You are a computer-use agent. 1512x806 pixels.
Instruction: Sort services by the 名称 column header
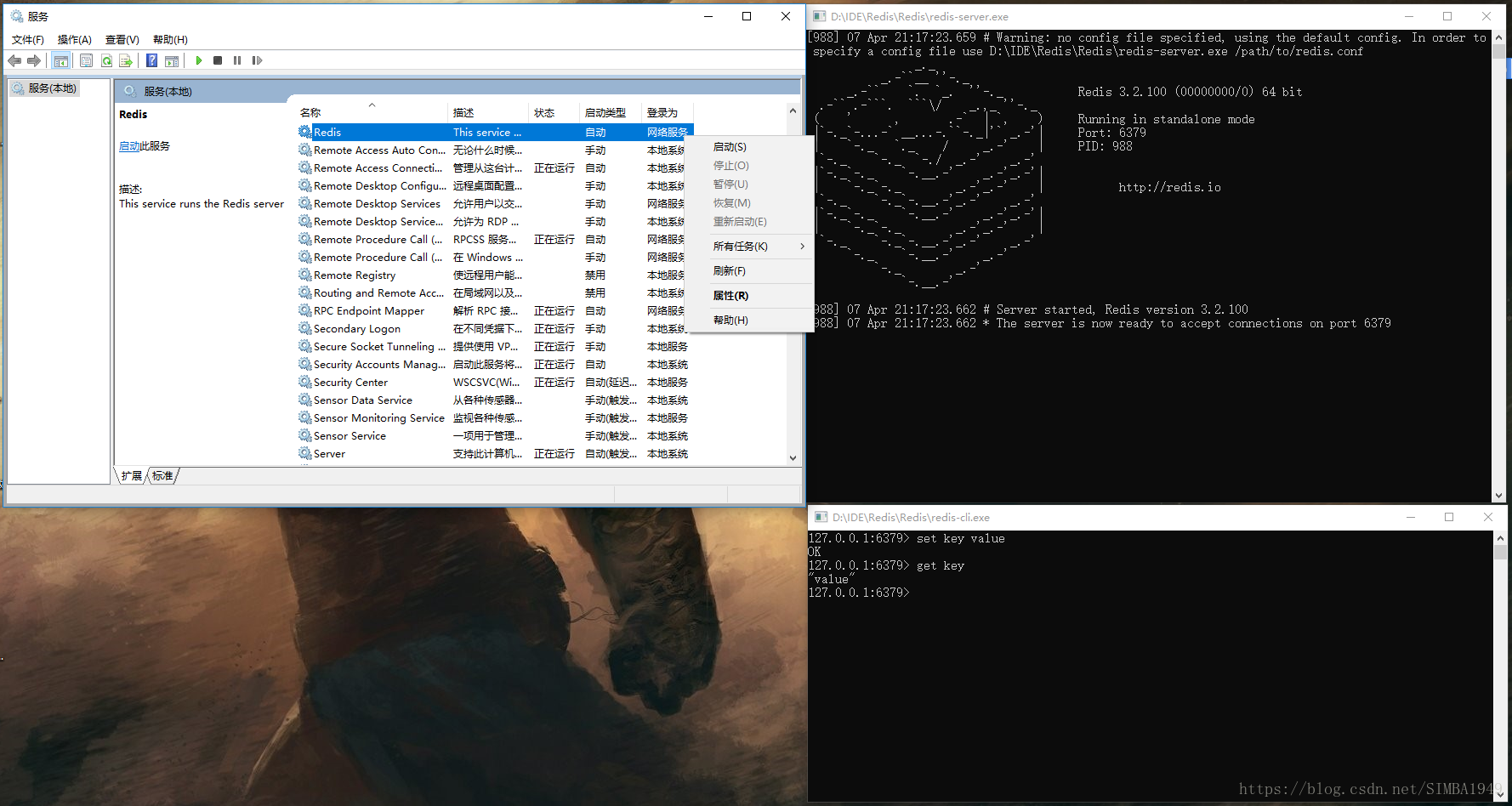click(x=372, y=112)
